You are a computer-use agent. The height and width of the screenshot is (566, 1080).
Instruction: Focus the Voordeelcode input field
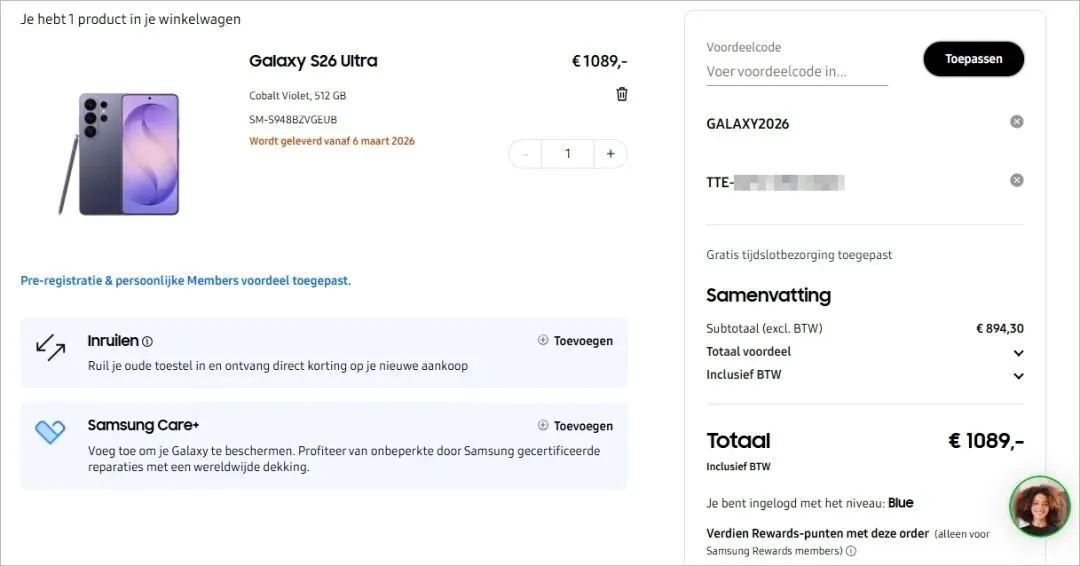(x=796, y=72)
